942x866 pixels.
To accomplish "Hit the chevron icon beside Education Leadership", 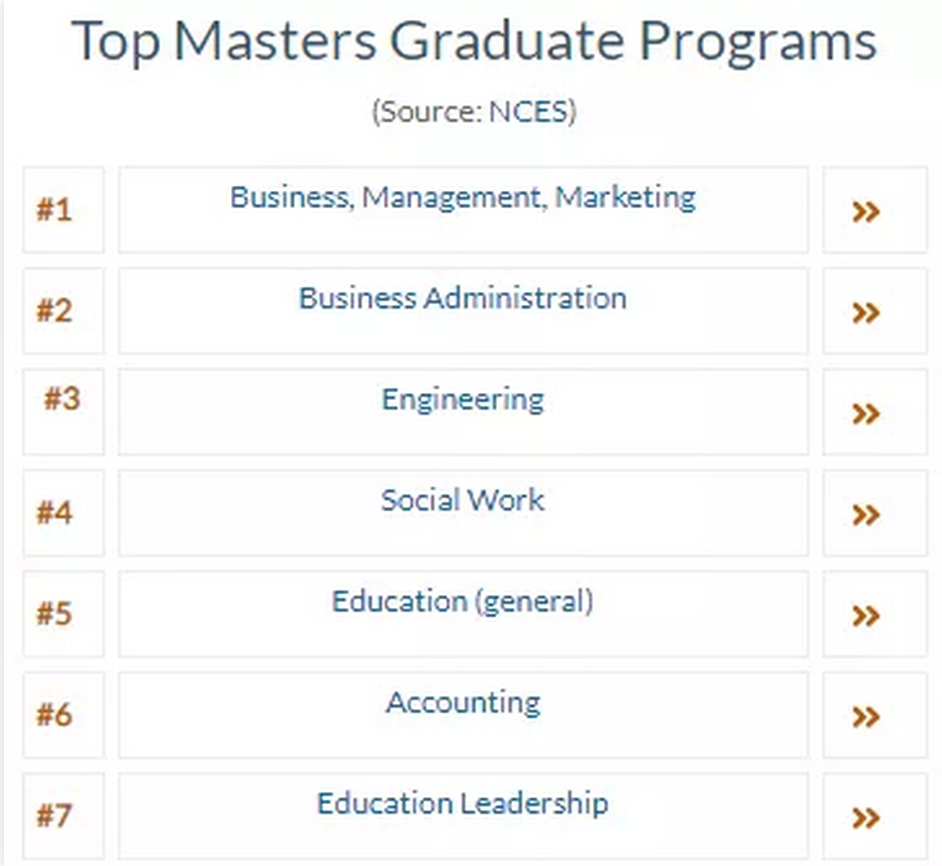I will point(865,817).
